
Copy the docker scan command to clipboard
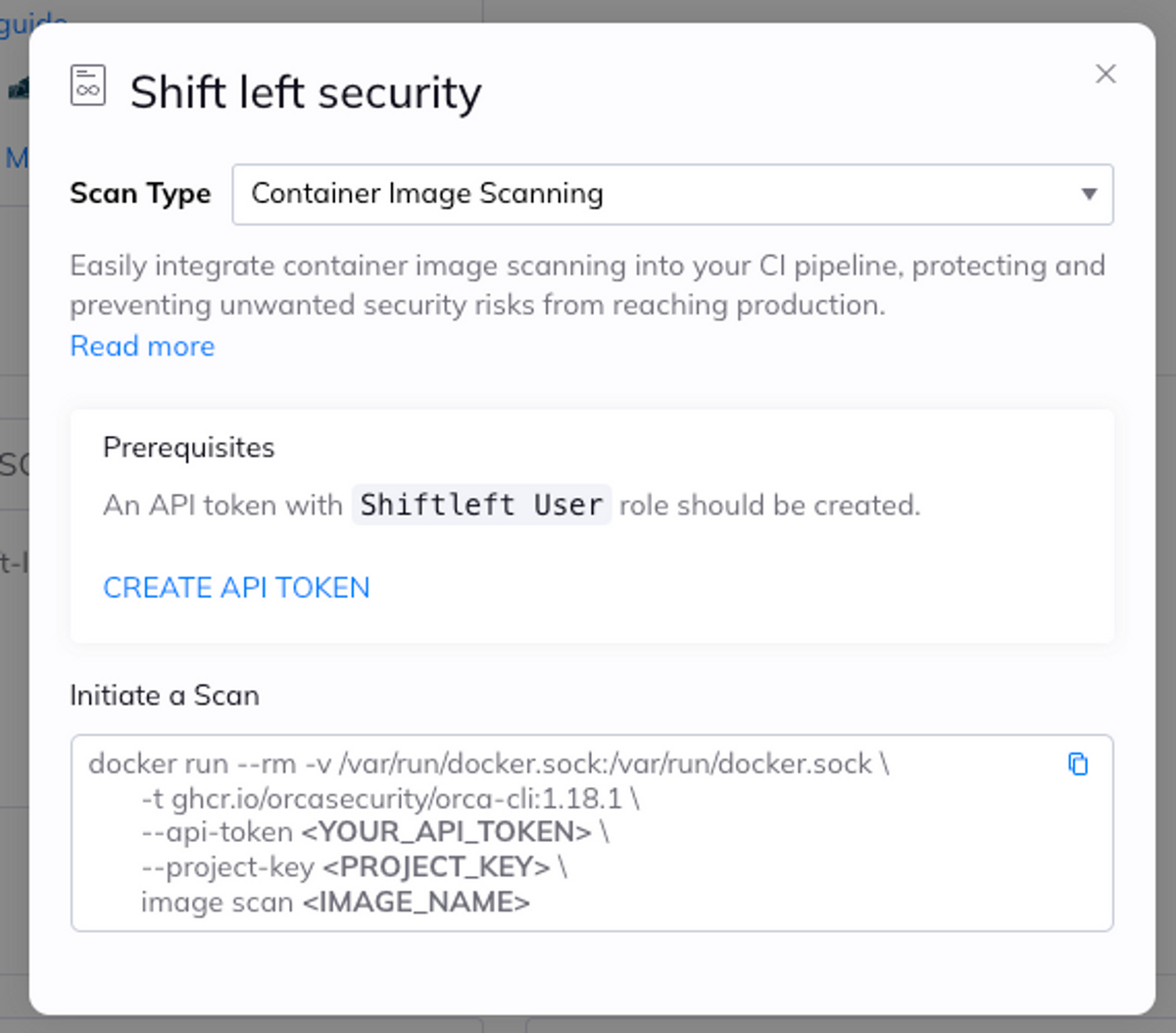pos(1078,764)
